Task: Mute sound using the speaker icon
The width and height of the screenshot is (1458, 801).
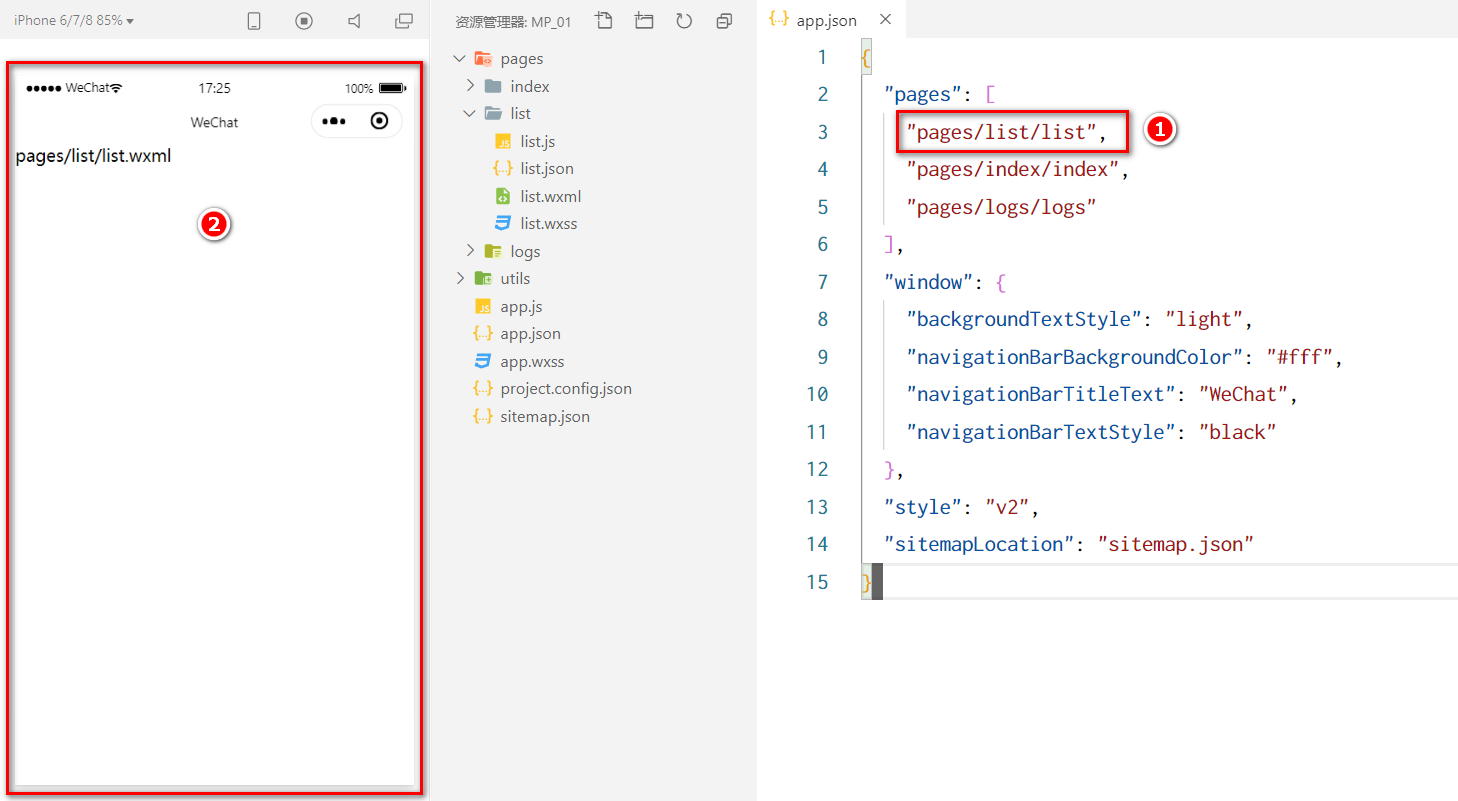Action: pos(354,21)
